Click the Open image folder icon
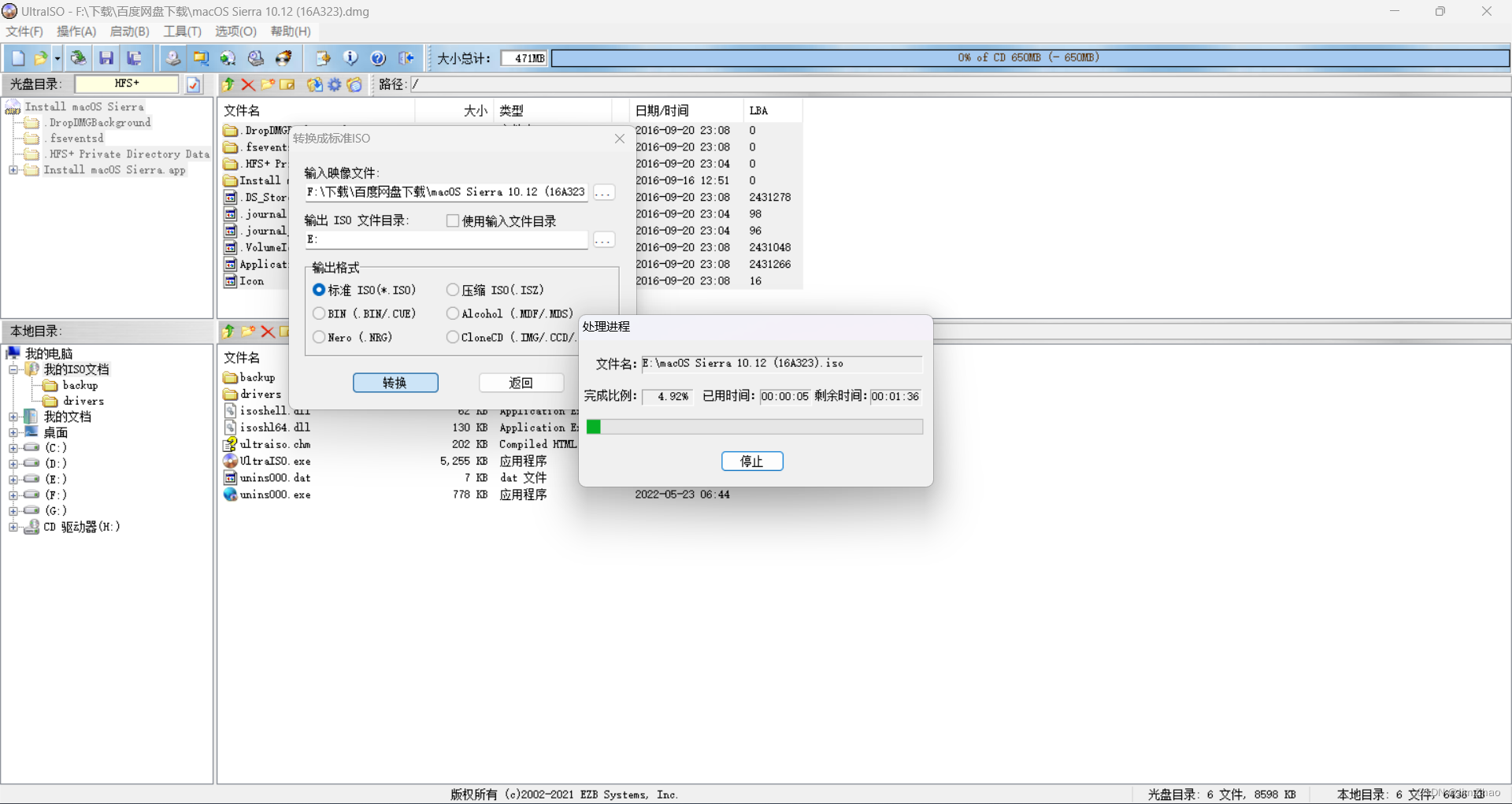This screenshot has height=804, width=1512. (40, 58)
